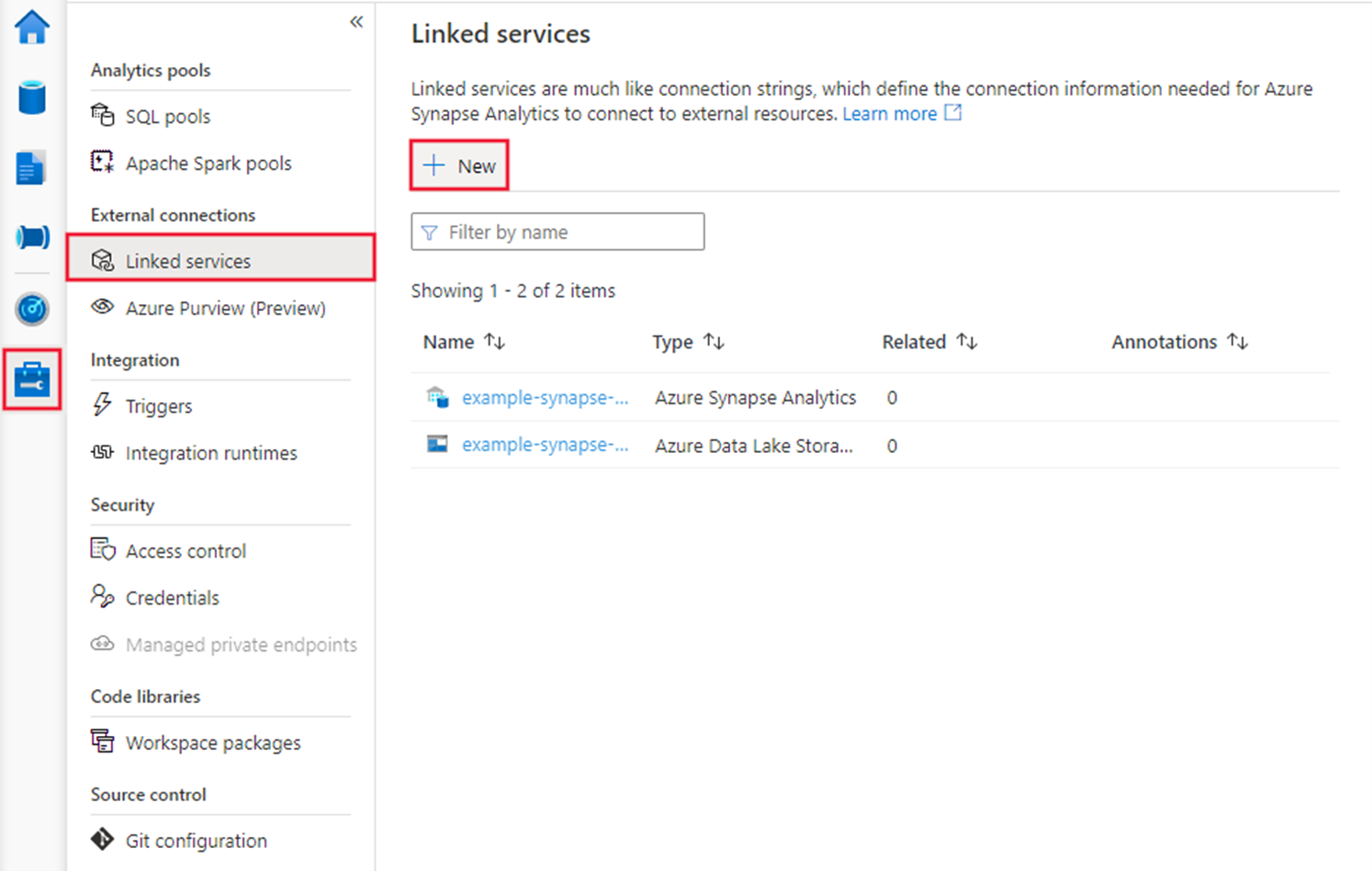Select the Integrate hub icon
This screenshot has width=1372, height=871.
(31, 237)
